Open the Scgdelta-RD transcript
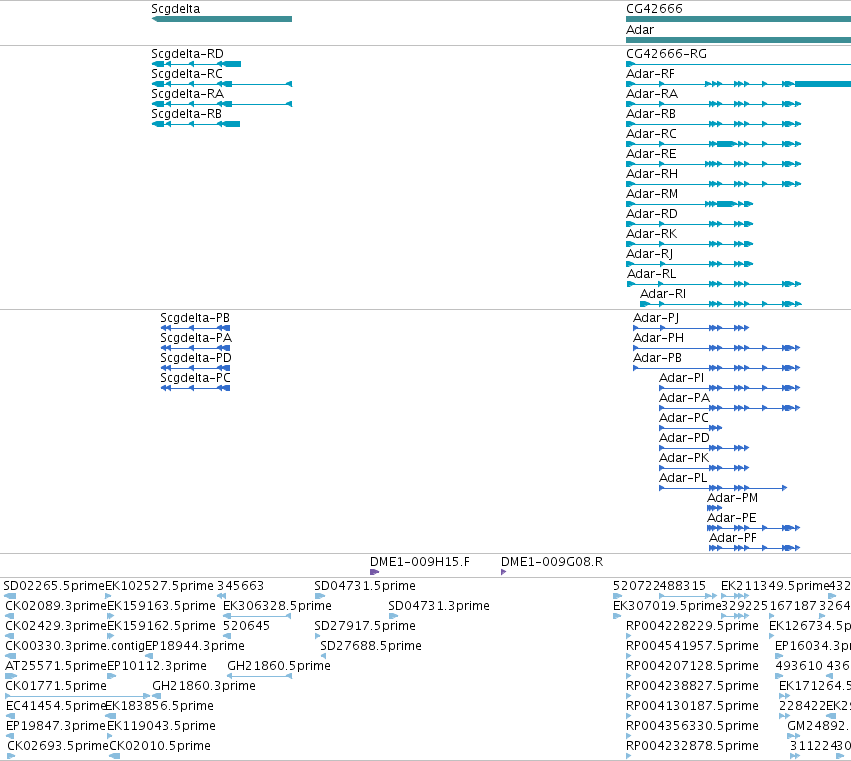The width and height of the screenshot is (851, 761). (196, 64)
